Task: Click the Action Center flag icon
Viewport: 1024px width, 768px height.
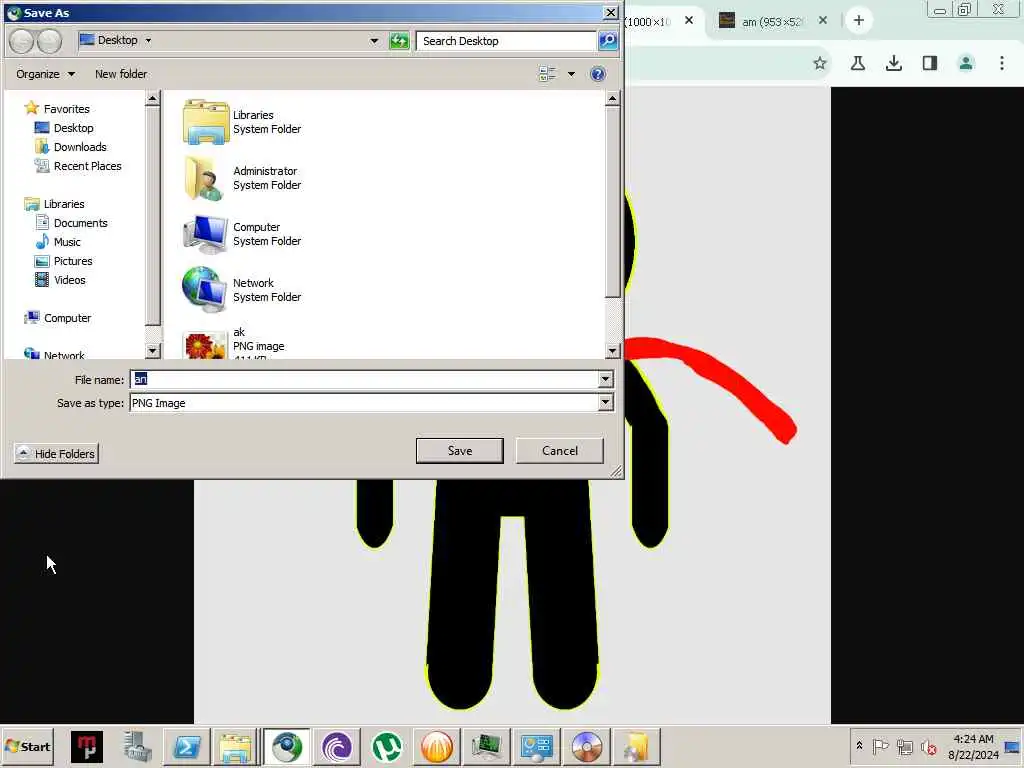Action: tap(880, 746)
